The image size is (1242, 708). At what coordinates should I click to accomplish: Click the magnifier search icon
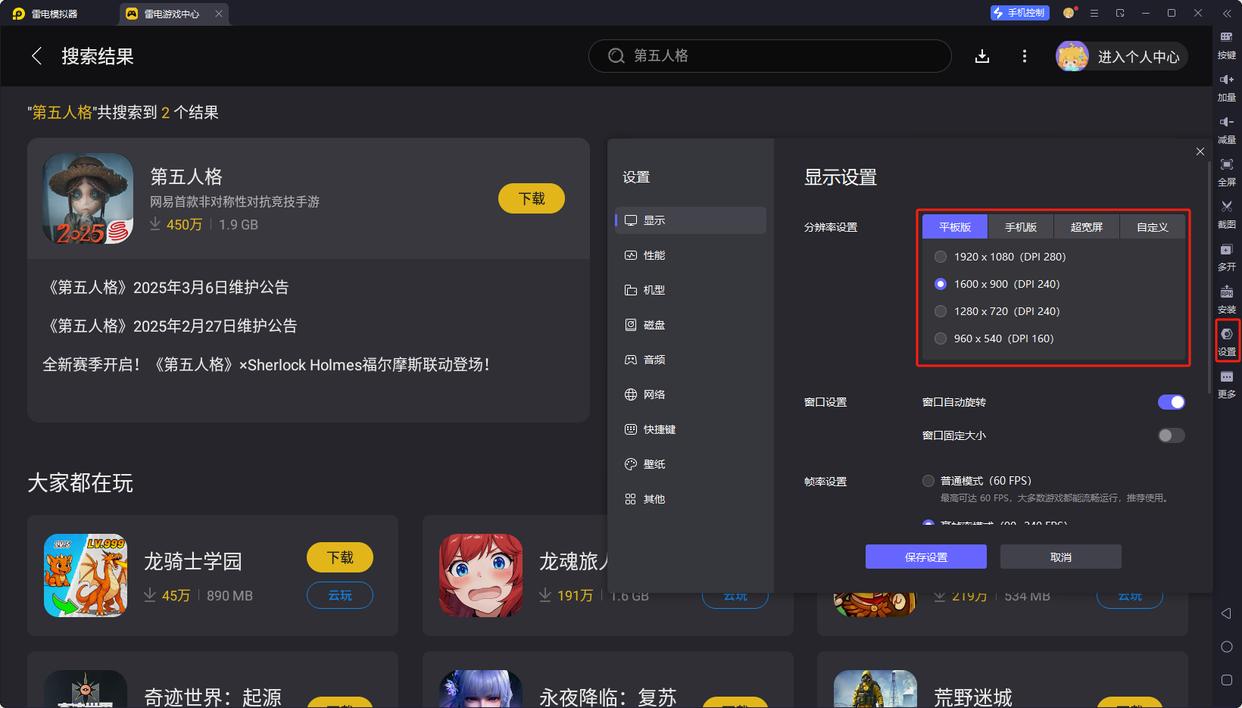point(617,56)
